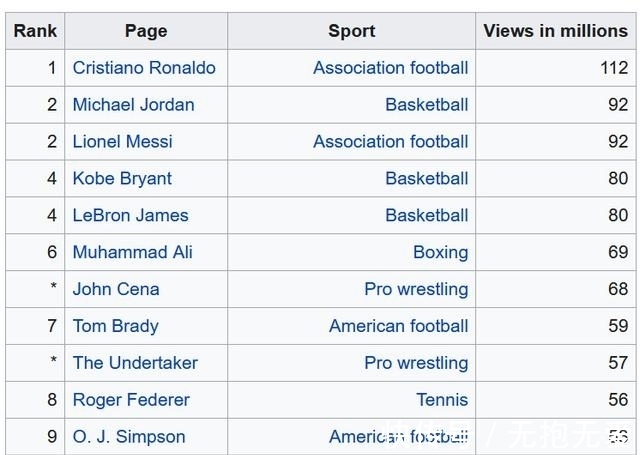The height and width of the screenshot is (455, 640).
Task: Click Pro wrestling in John Cena's row
Action: point(416,290)
